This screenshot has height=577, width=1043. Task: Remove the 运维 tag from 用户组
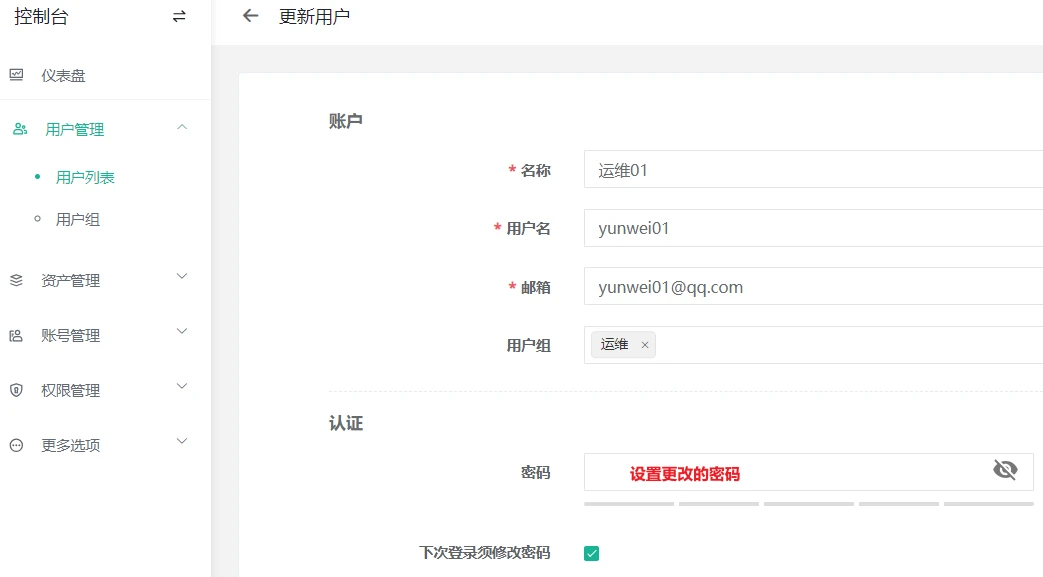(x=645, y=345)
